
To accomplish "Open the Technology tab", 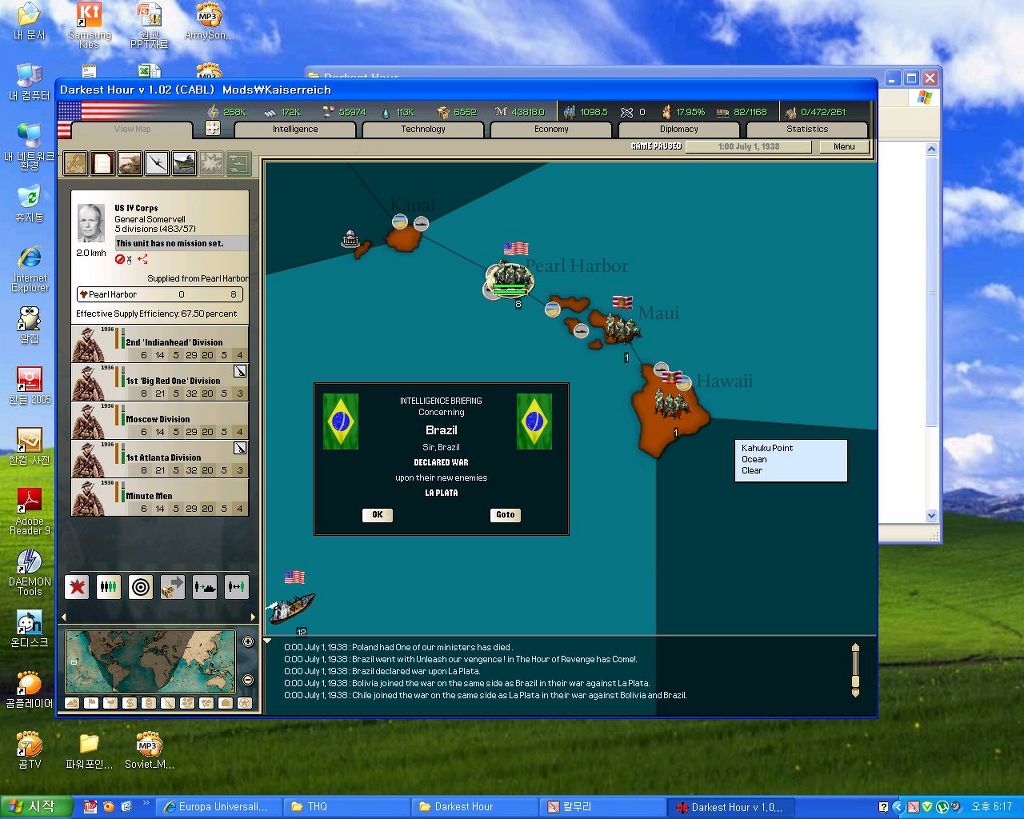I will point(423,129).
